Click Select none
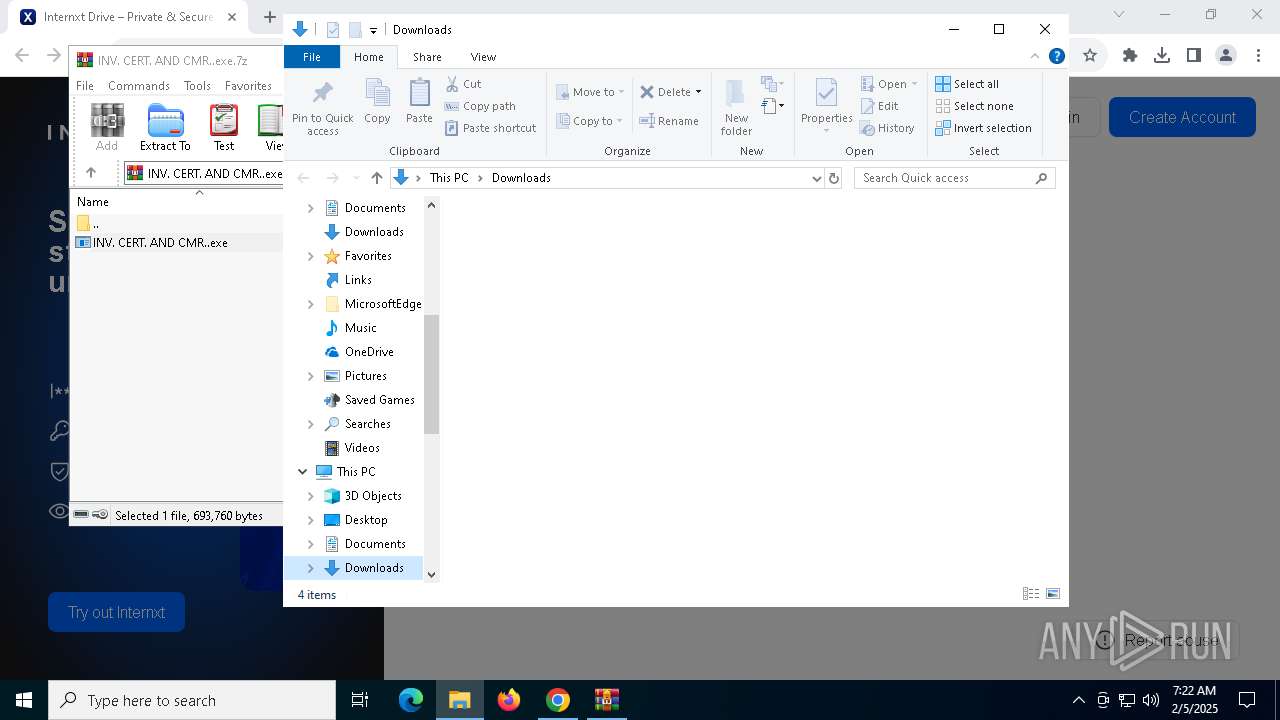The image size is (1280, 720). 974,106
